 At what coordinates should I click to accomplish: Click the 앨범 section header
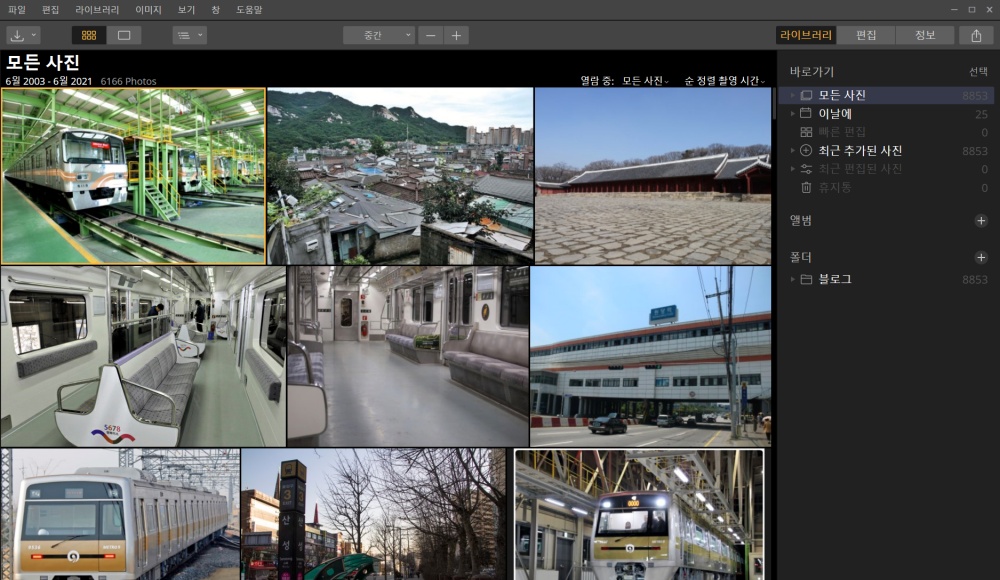(x=801, y=221)
